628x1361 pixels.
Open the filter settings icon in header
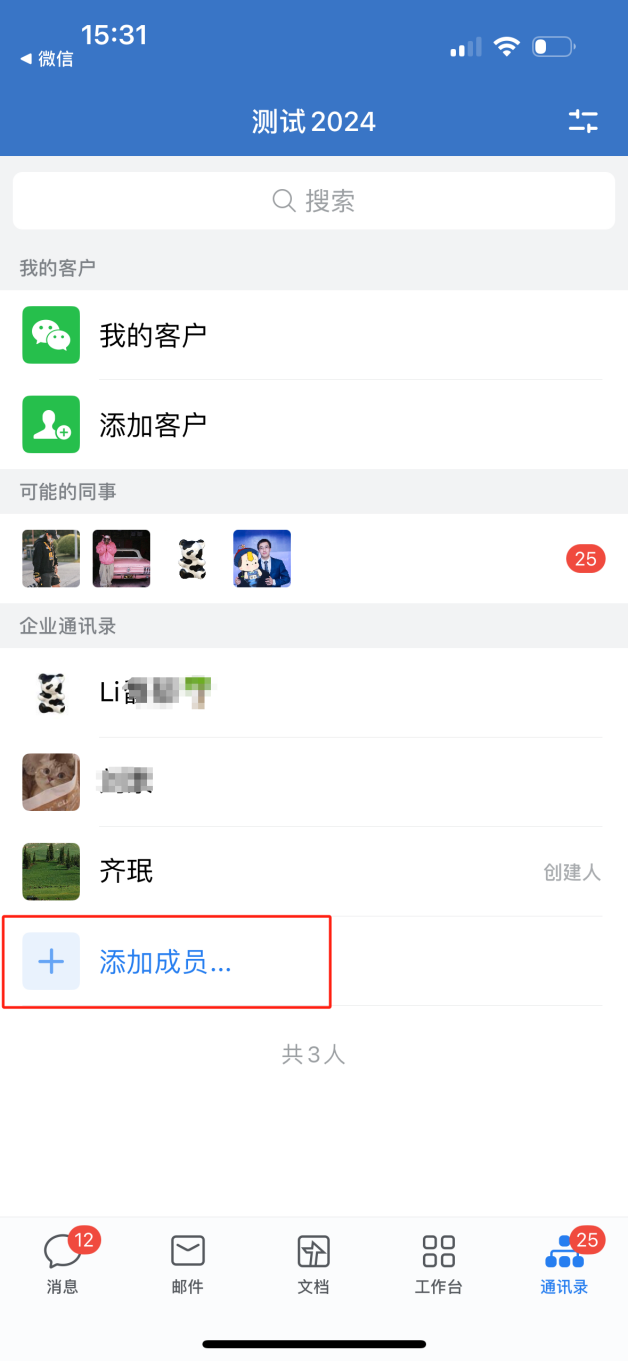pos(583,122)
